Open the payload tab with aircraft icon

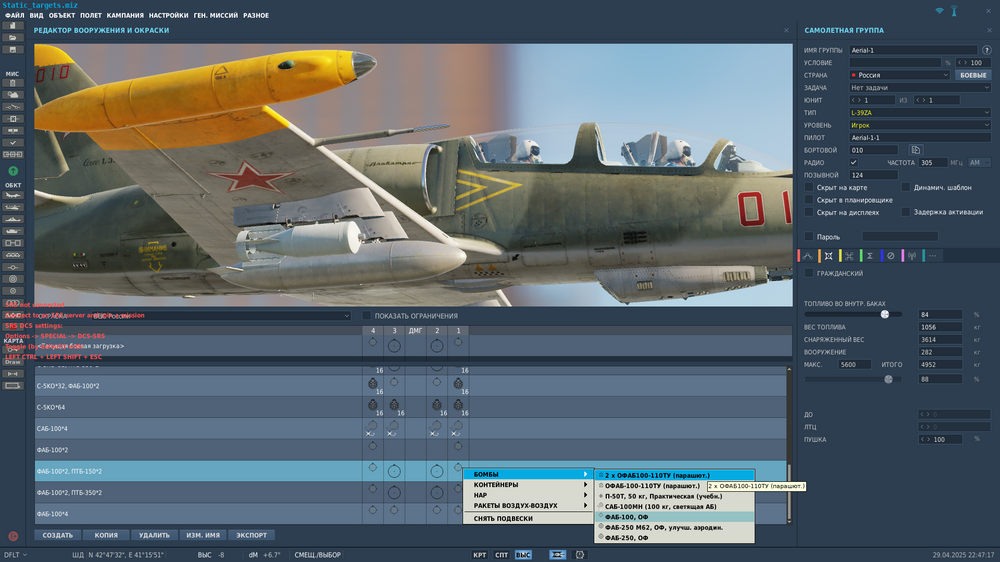click(829, 255)
